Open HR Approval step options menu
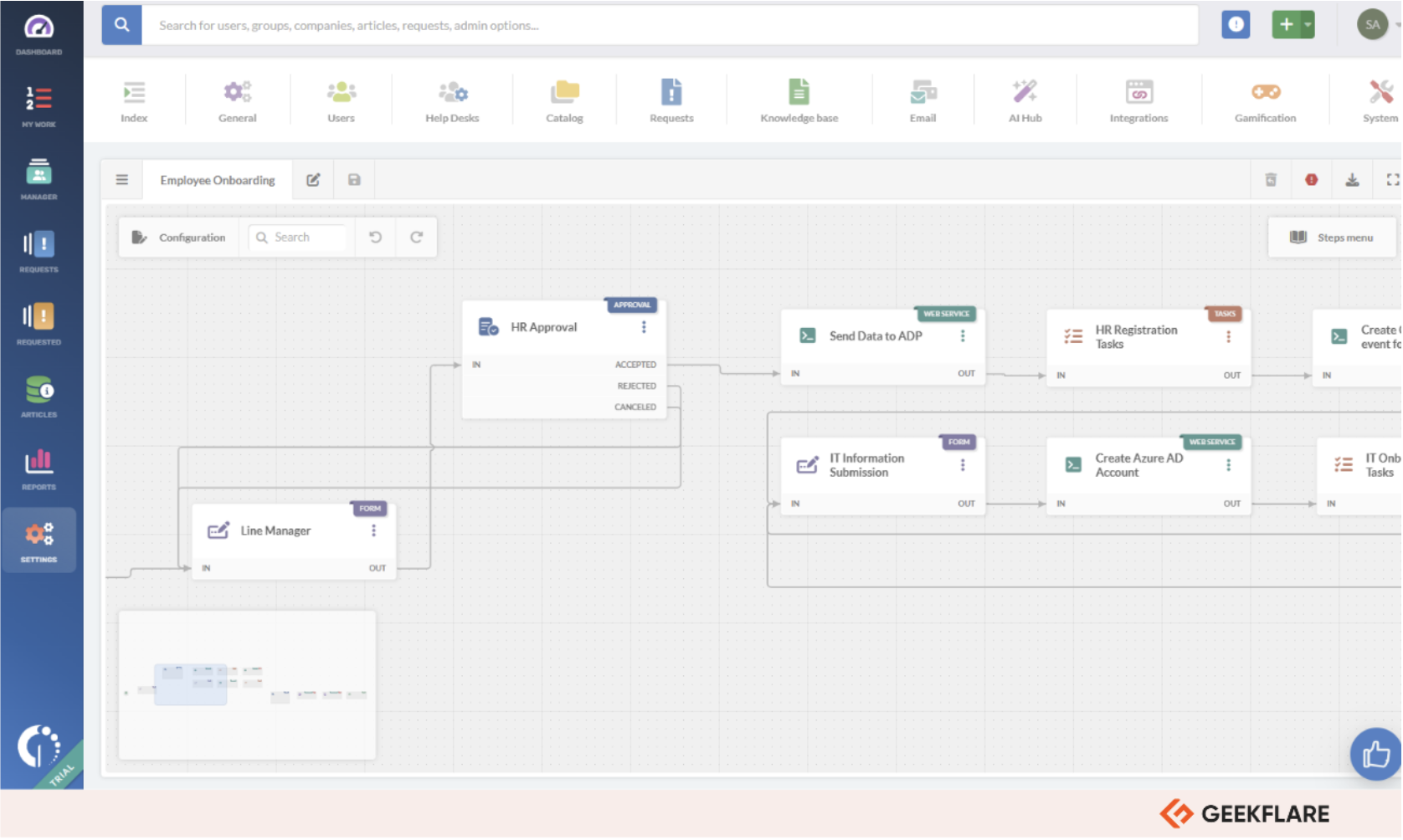Screen dimensions: 1403x840 [644, 327]
